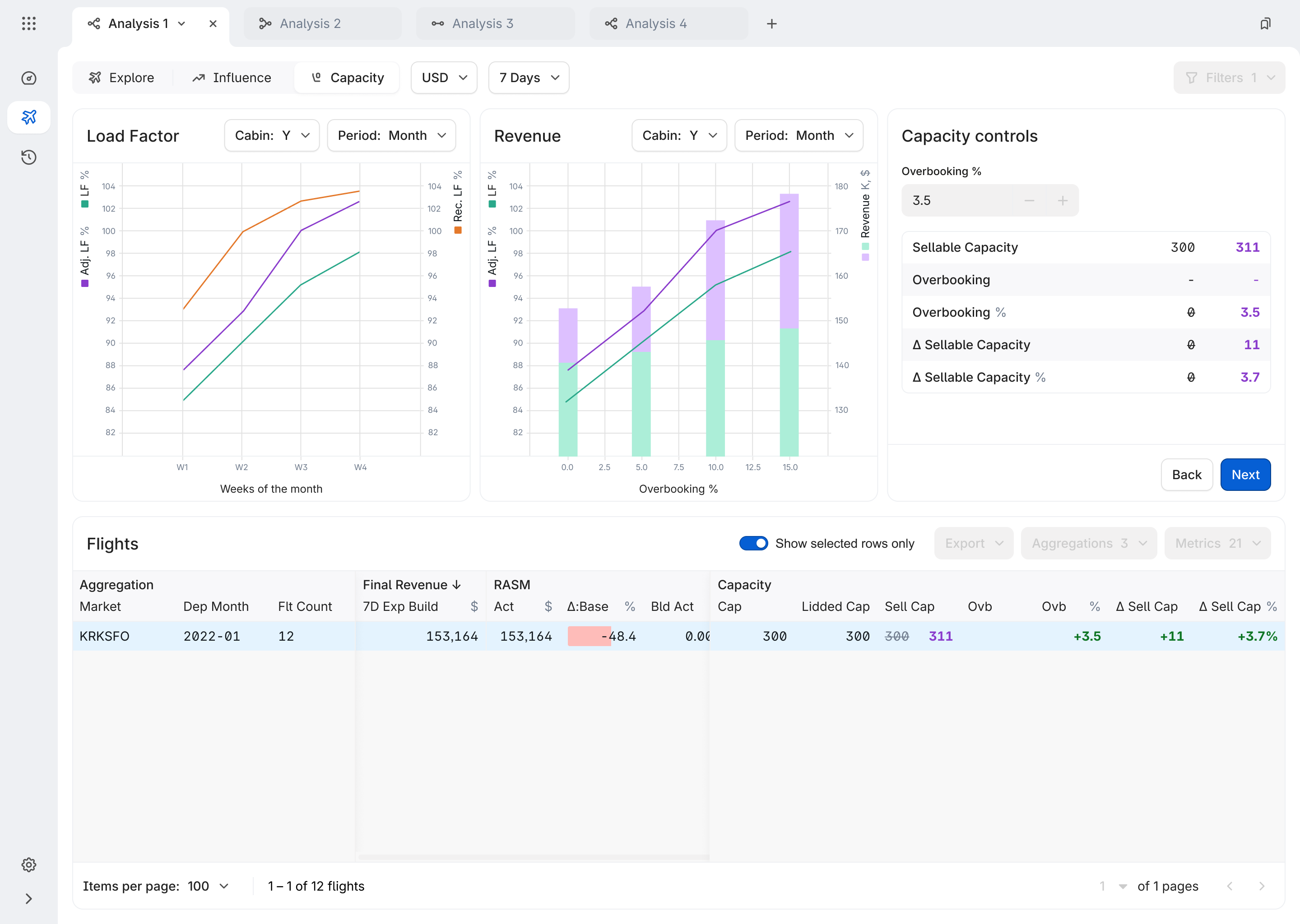The width and height of the screenshot is (1300, 924).
Task: Click the Next button
Action: [x=1245, y=475]
